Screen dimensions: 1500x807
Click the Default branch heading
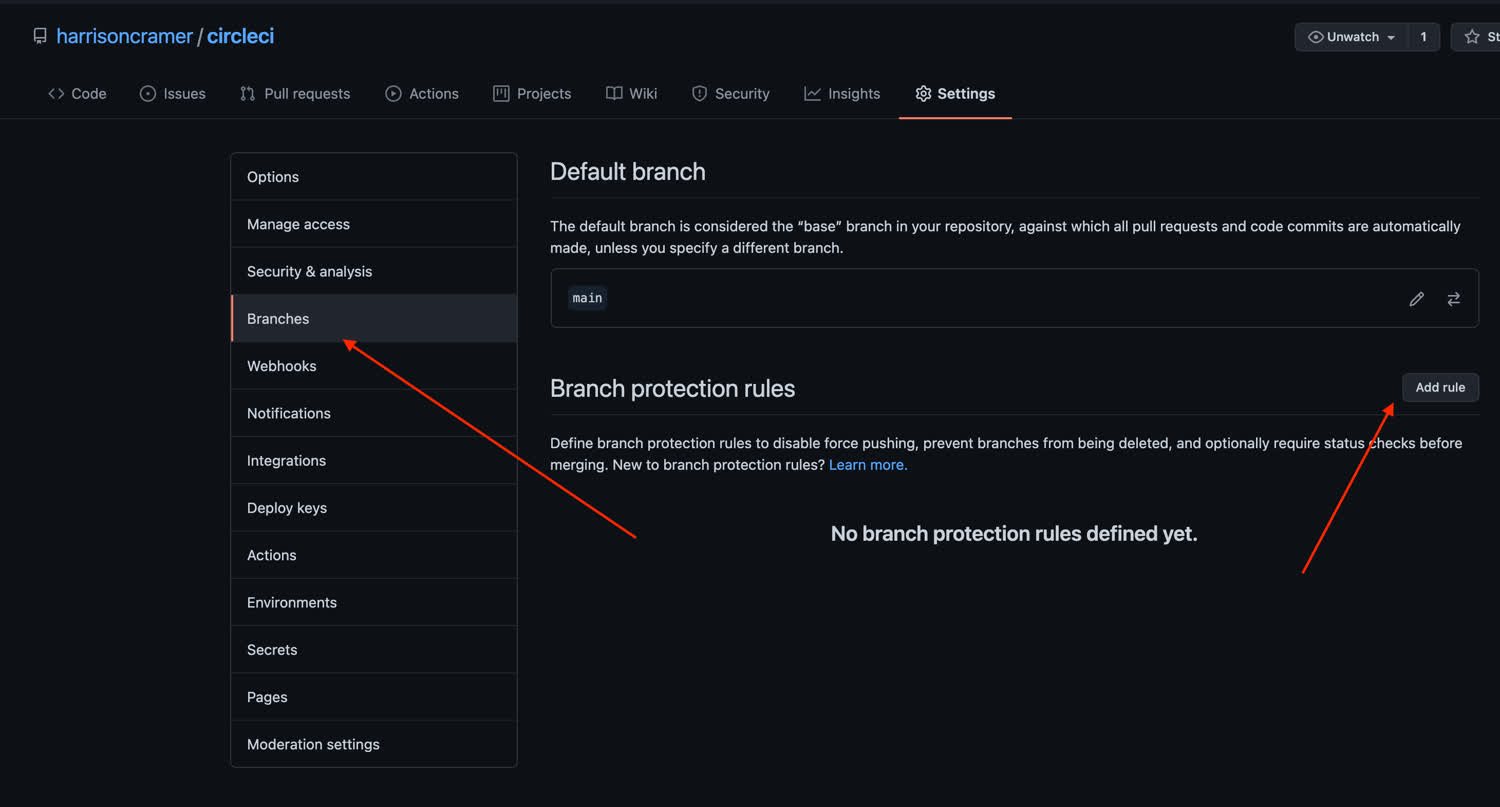tap(628, 172)
